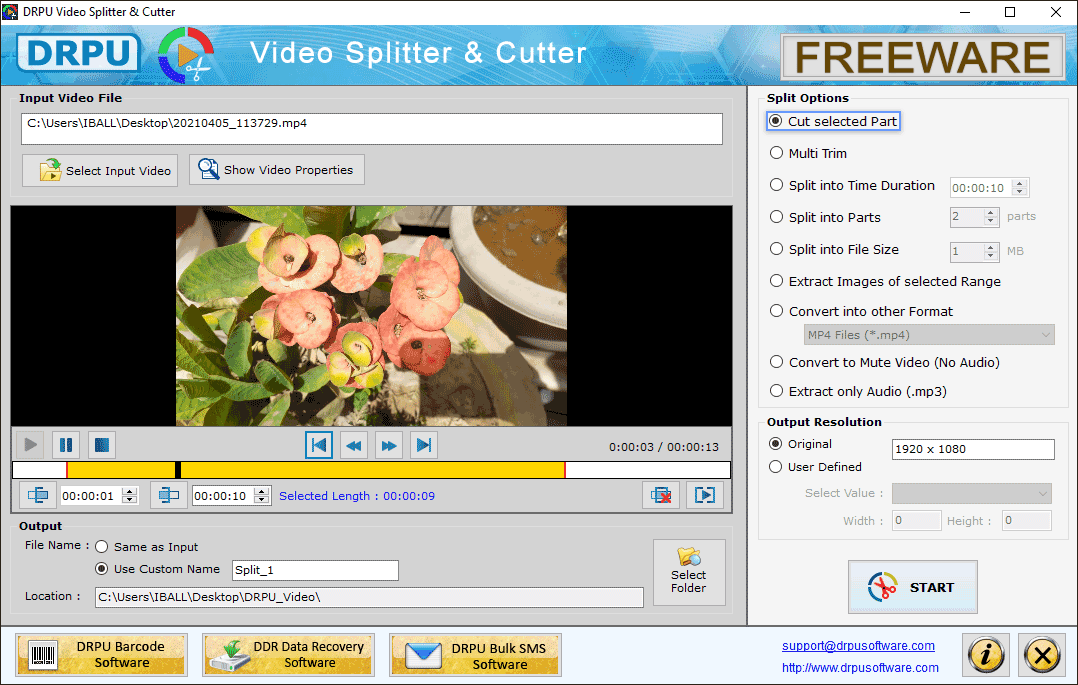This screenshot has width=1078, height=685.
Task: Click the black playhead on timeline
Action: pyautogui.click(x=178, y=470)
